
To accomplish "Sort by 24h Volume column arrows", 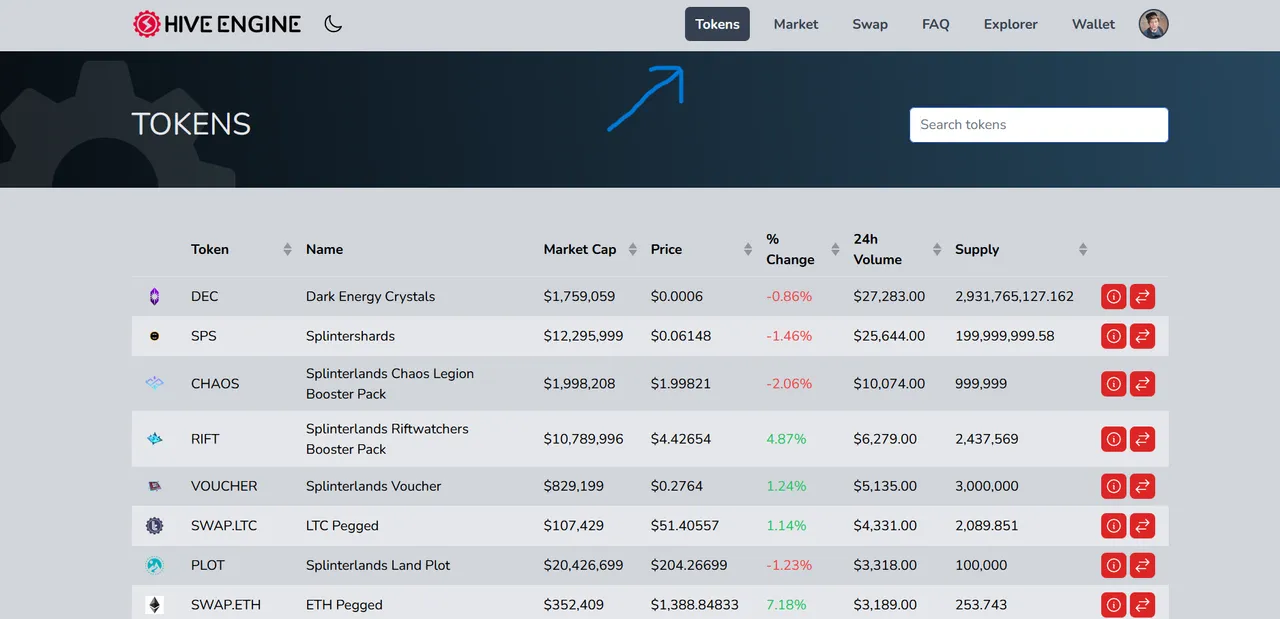I will point(937,249).
